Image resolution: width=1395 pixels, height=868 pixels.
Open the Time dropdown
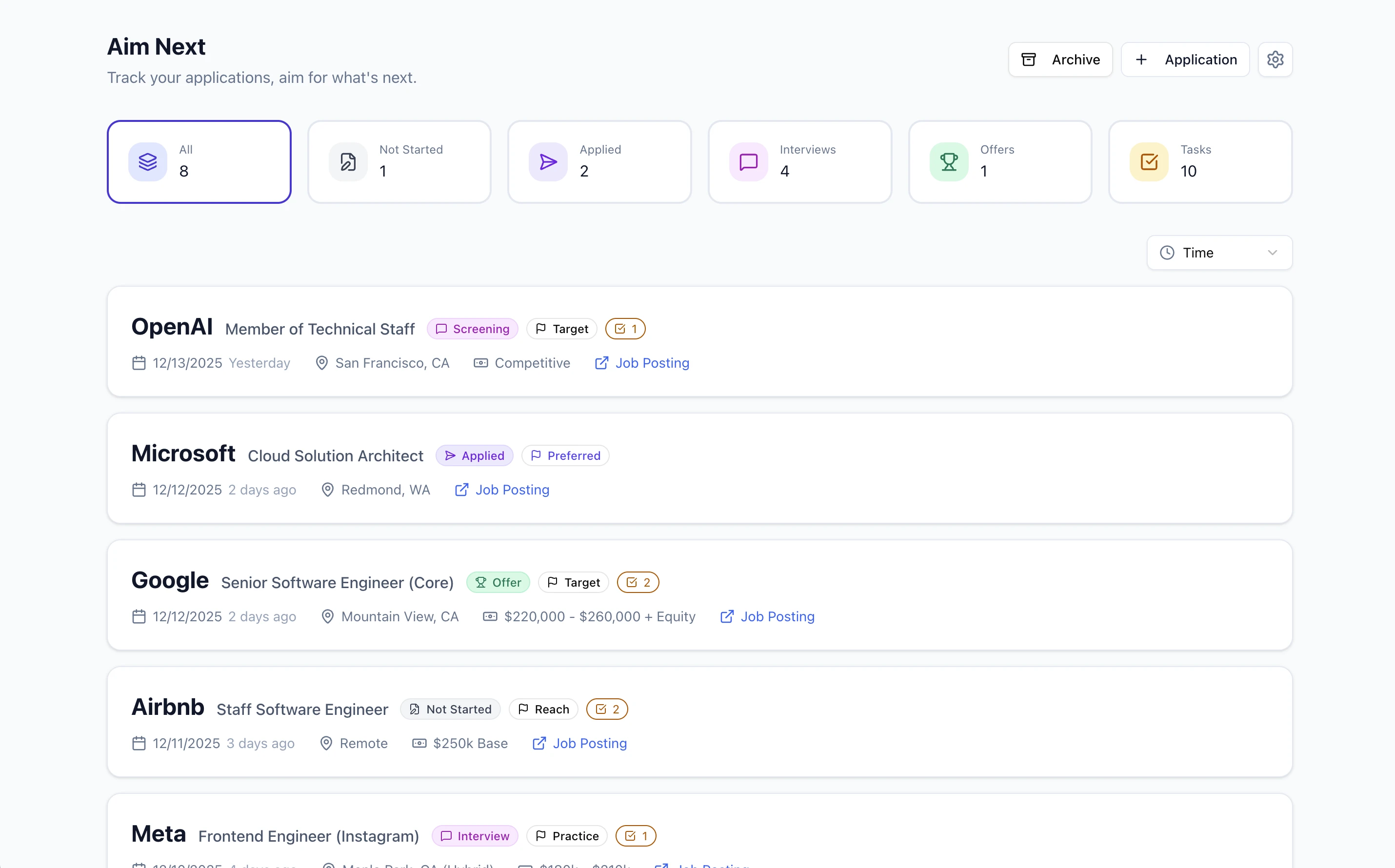point(1219,252)
